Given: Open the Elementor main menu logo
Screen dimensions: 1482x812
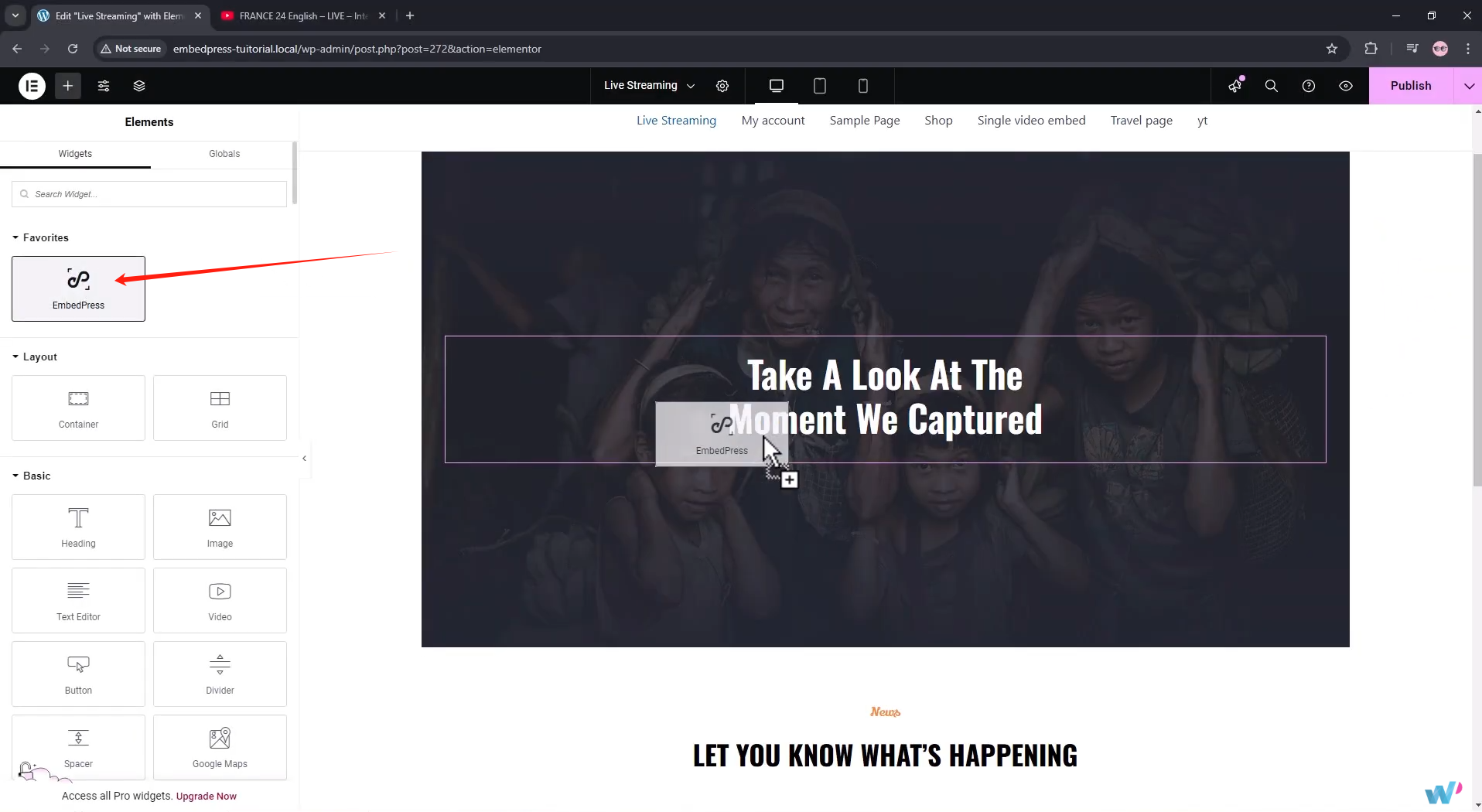Looking at the screenshot, I should tap(32, 86).
